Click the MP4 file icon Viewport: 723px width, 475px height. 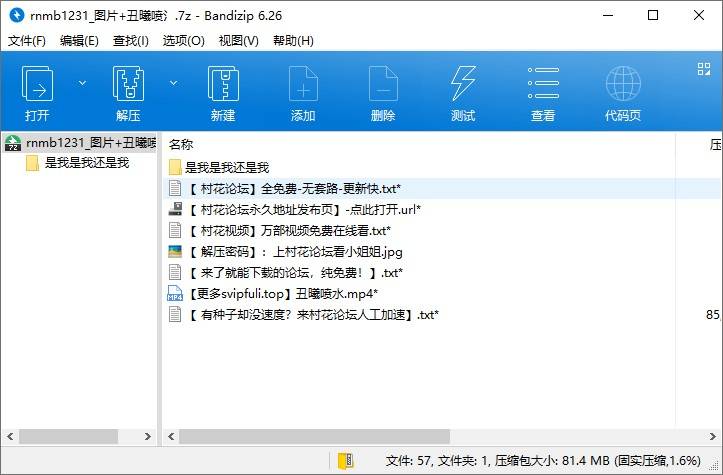(x=175, y=294)
